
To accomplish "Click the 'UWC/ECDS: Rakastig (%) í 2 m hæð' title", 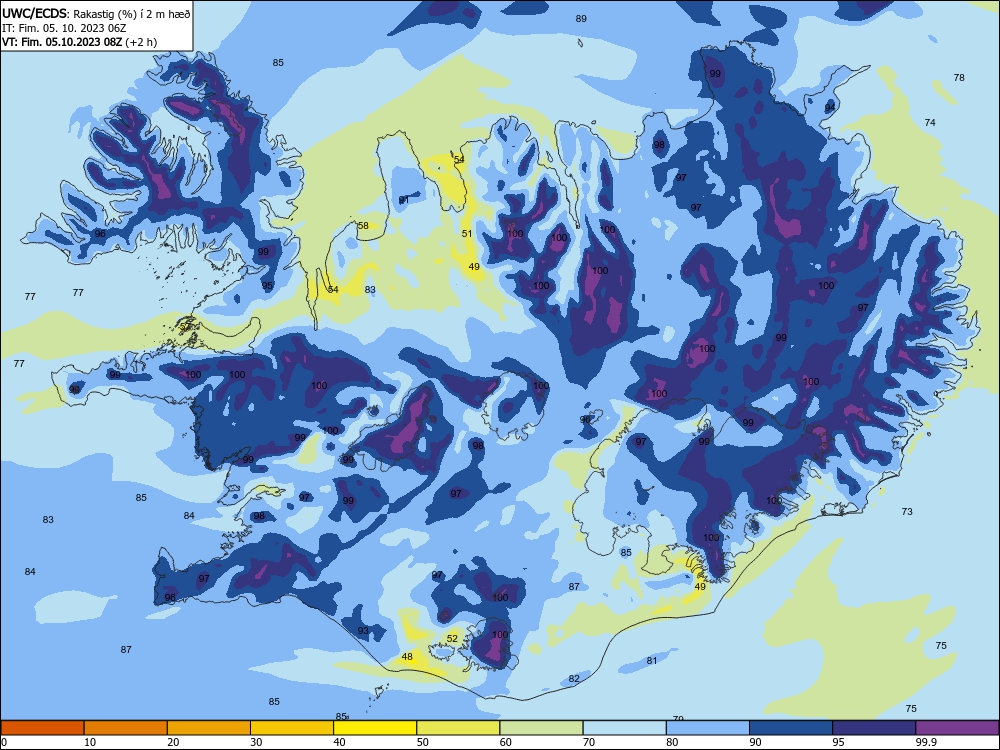I will (x=96, y=13).
